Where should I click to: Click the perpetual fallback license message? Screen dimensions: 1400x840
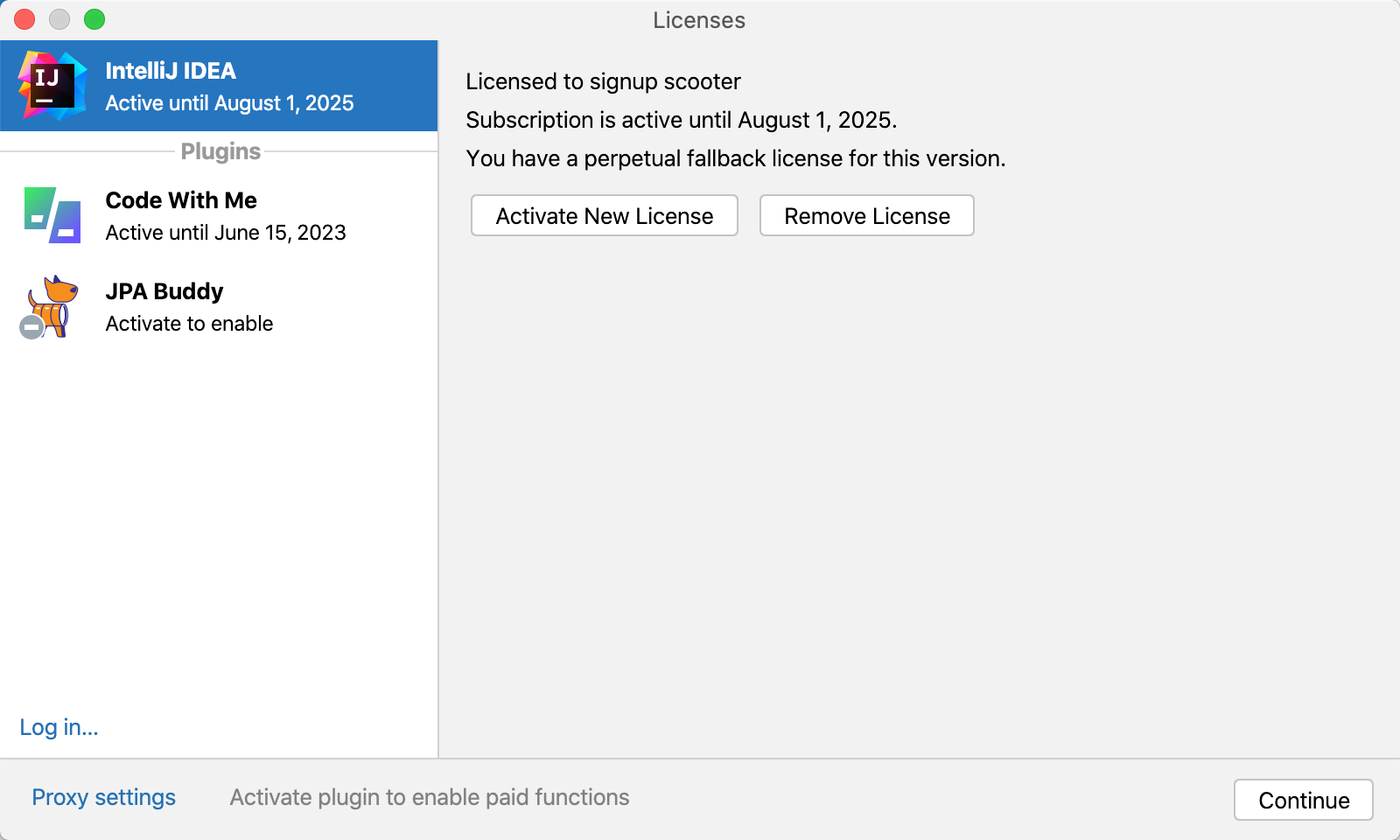coord(736,158)
